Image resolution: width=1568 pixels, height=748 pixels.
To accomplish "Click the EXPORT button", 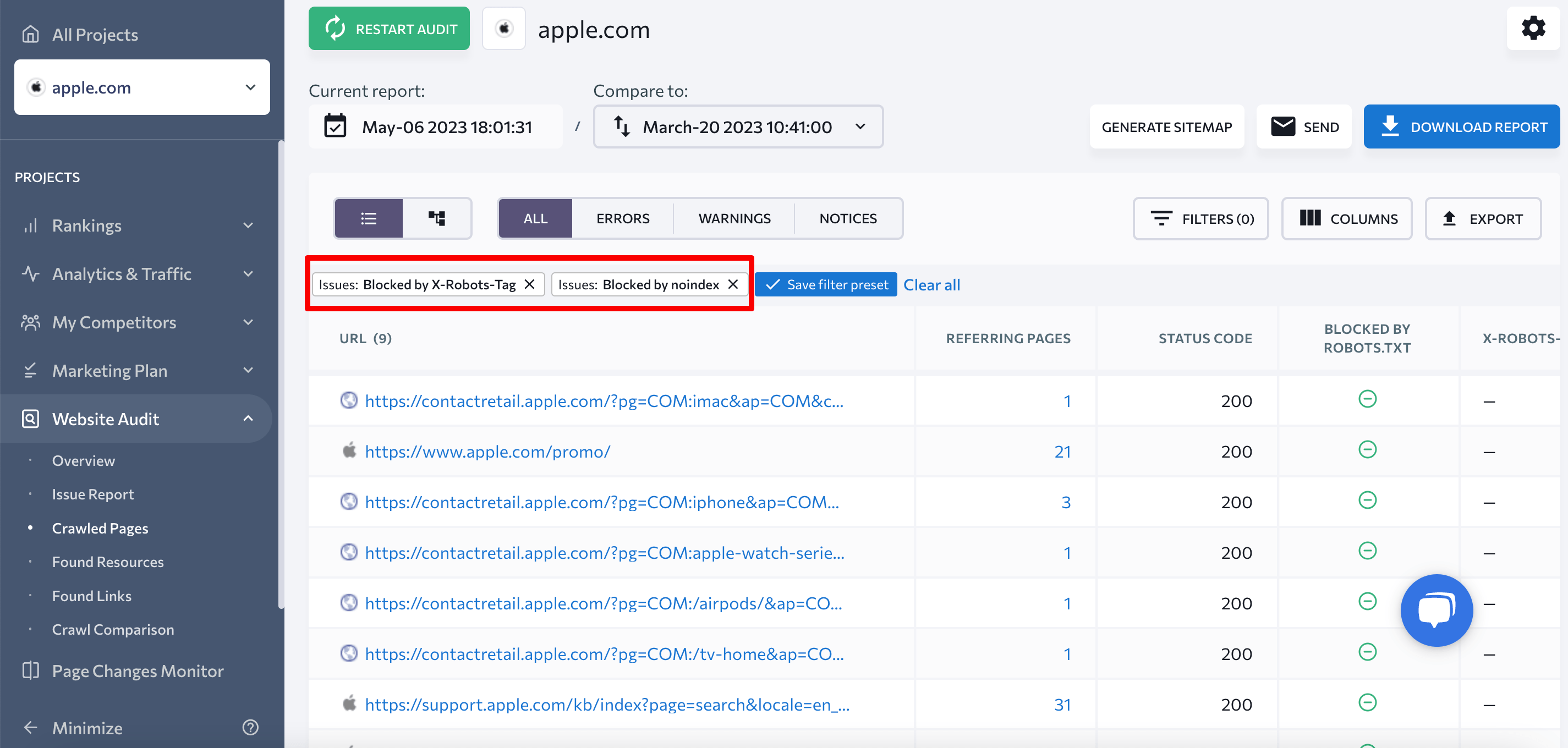I will click(x=1483, y=218).
